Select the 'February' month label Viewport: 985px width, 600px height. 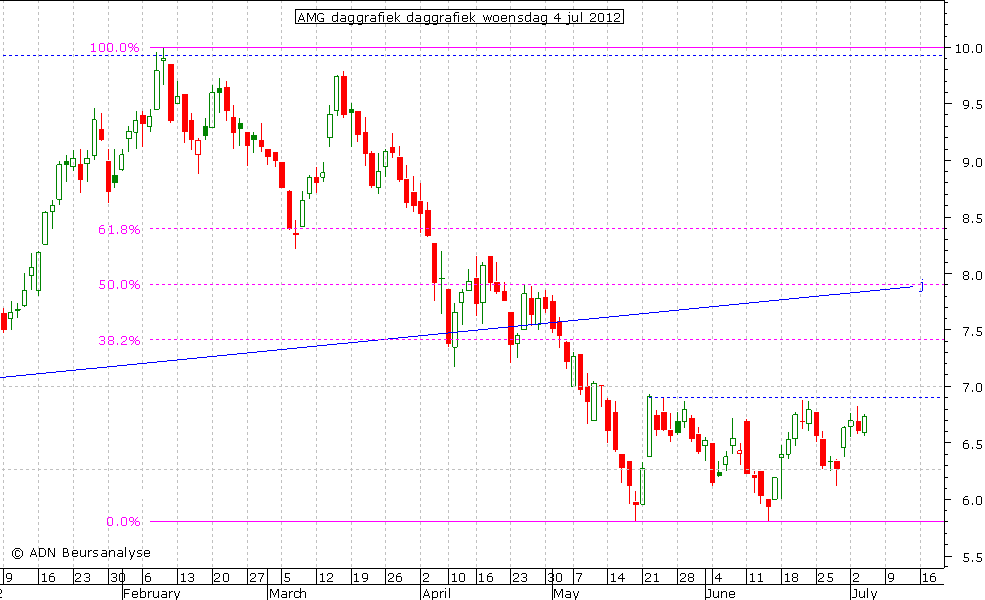[x=151, y=593]
